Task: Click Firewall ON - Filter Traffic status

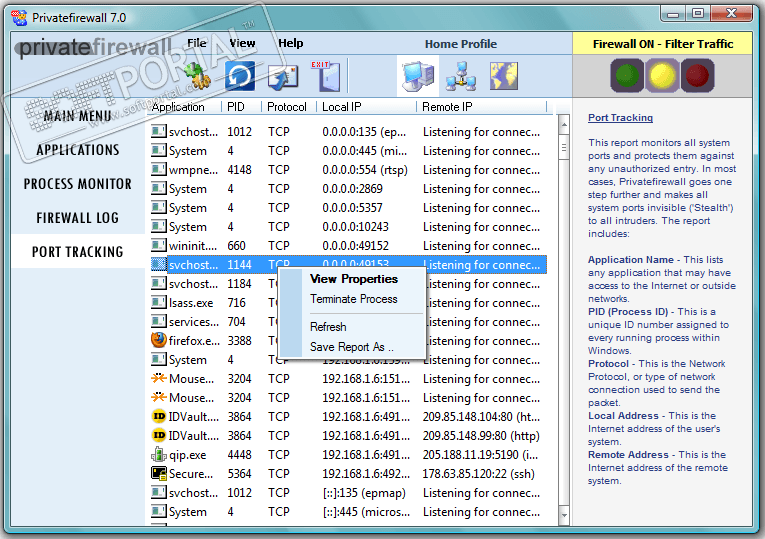Action: (663, 44)
